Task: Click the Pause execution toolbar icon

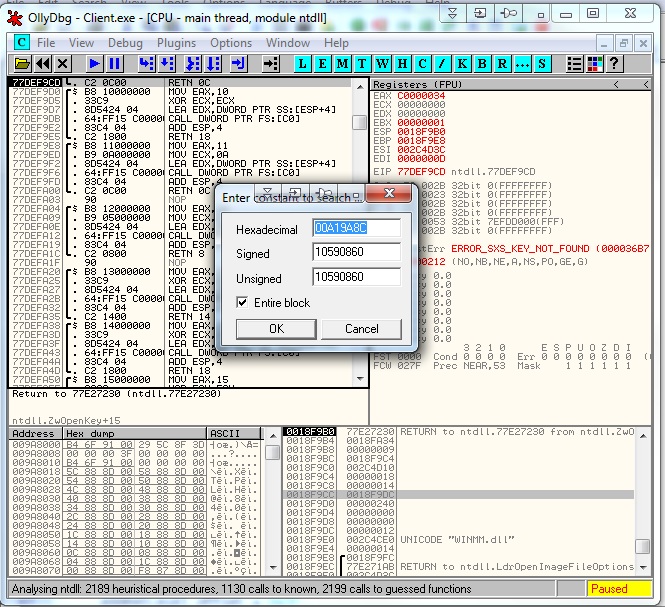Action: [115, 64]
